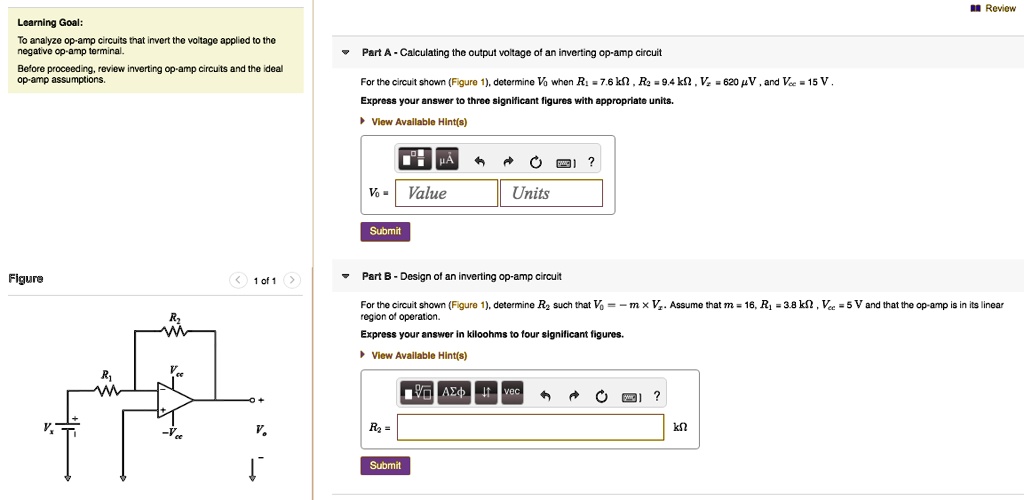Image resolution: width=1024 pixels, height=500 pixels.
Task: Collapse Part A section triangle
Action: click(346, 52)
